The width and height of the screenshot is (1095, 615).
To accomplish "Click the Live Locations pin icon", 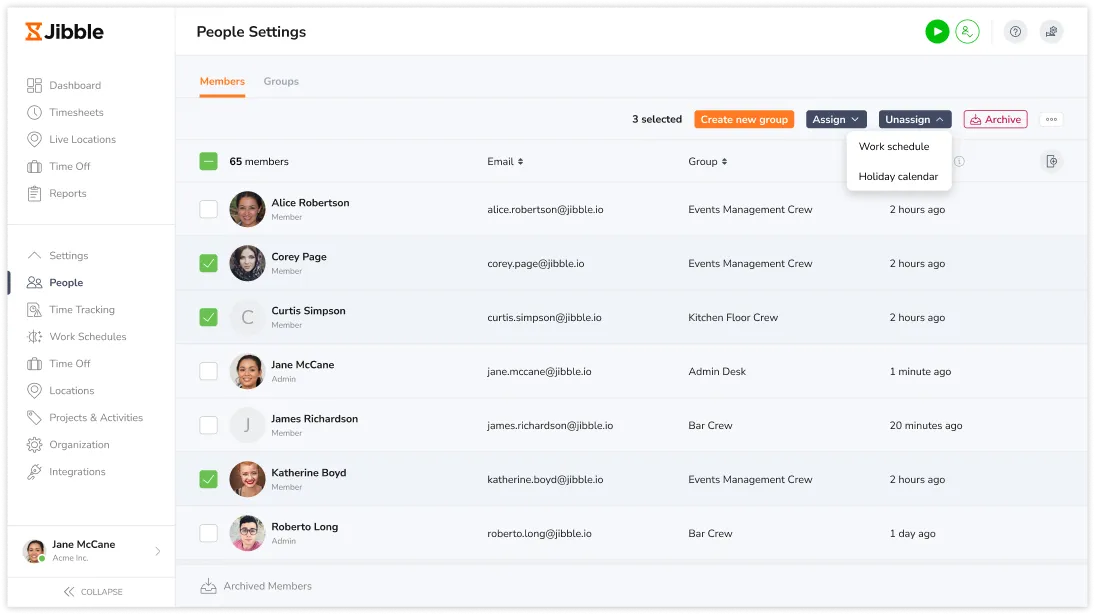I will coord(35,140).
